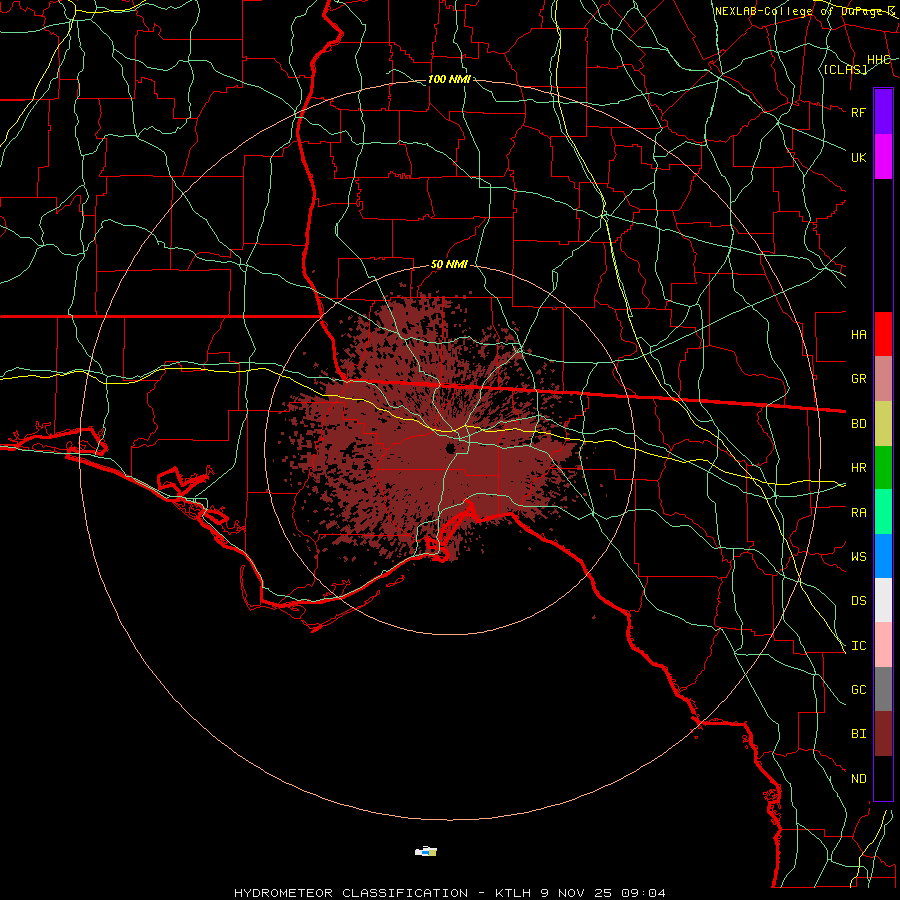Image resolution: width=900 pixels, height=900 pixels.
Task: Select the light pink IC legend swatch
Action: coord(883,645)
